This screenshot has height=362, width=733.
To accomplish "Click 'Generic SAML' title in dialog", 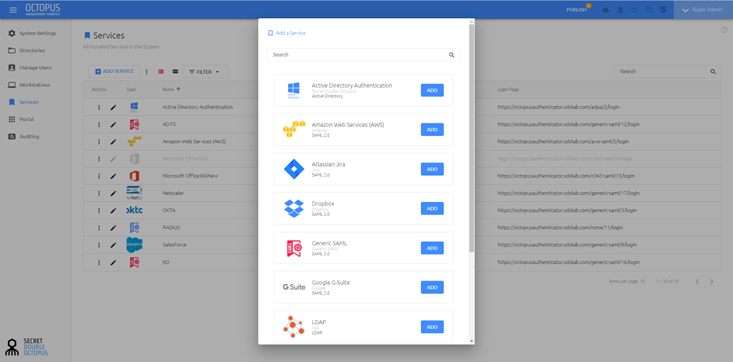I will coord(329,244).
